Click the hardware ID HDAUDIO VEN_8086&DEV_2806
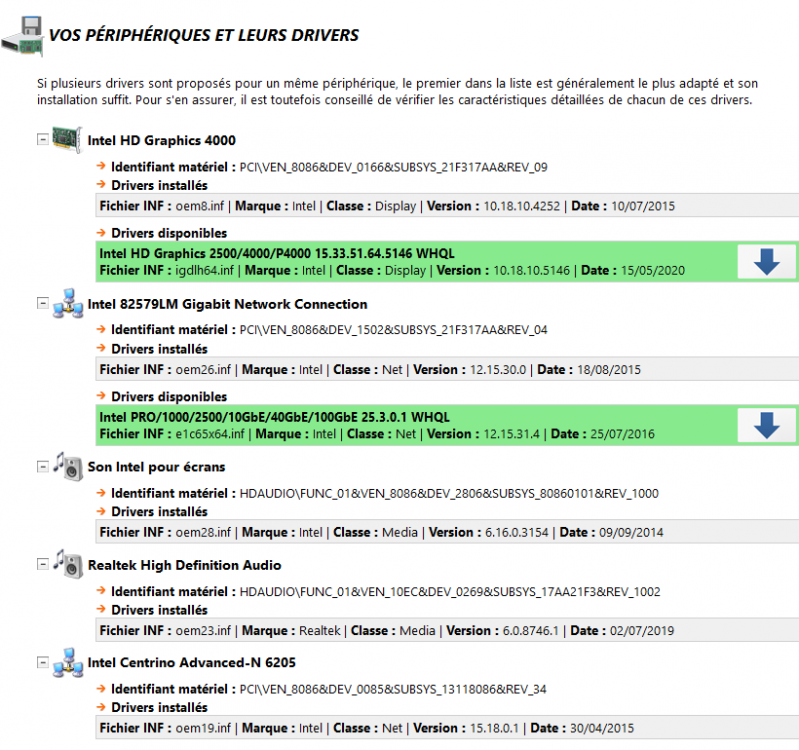 [449, 494]
